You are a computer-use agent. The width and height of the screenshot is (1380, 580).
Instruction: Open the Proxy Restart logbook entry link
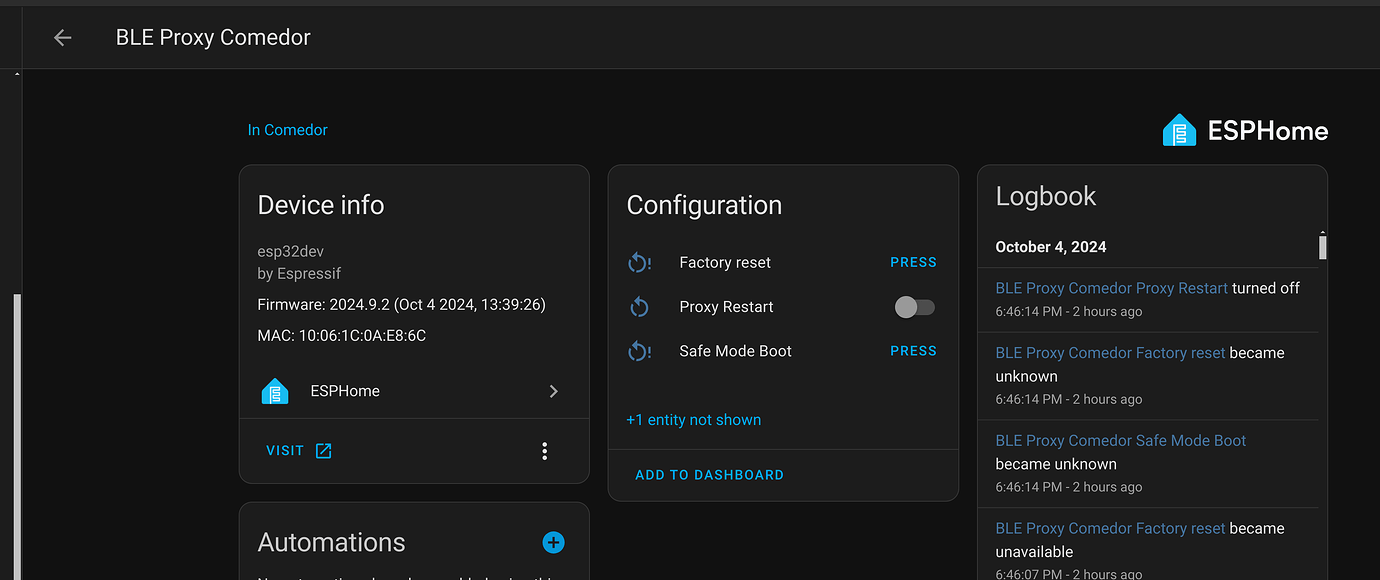coord(1111,288)
